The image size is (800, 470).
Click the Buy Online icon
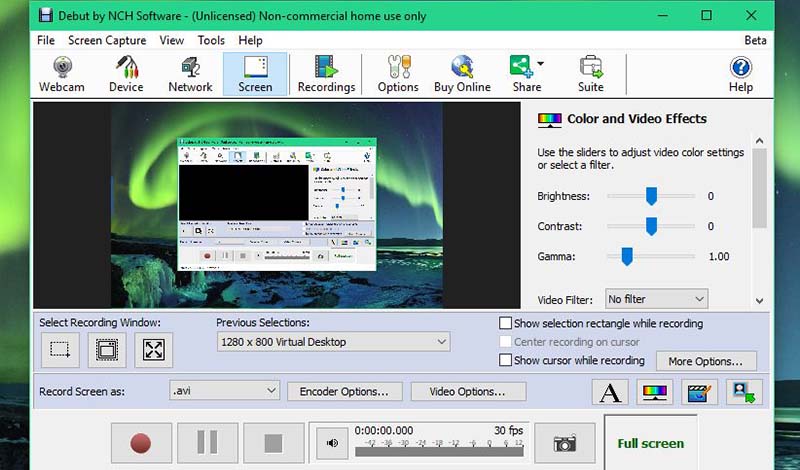click(x=462, y=74)
